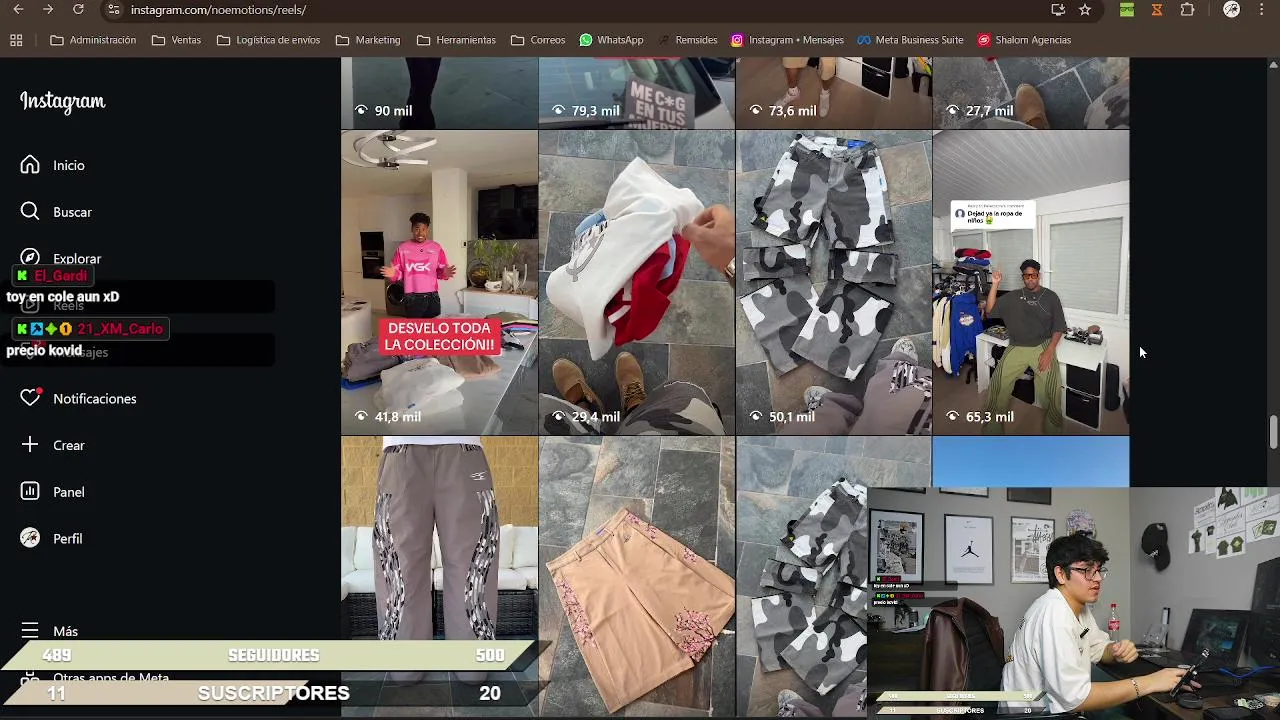
Task: Open the beige floral shorts reel
Action: (636, 577)
